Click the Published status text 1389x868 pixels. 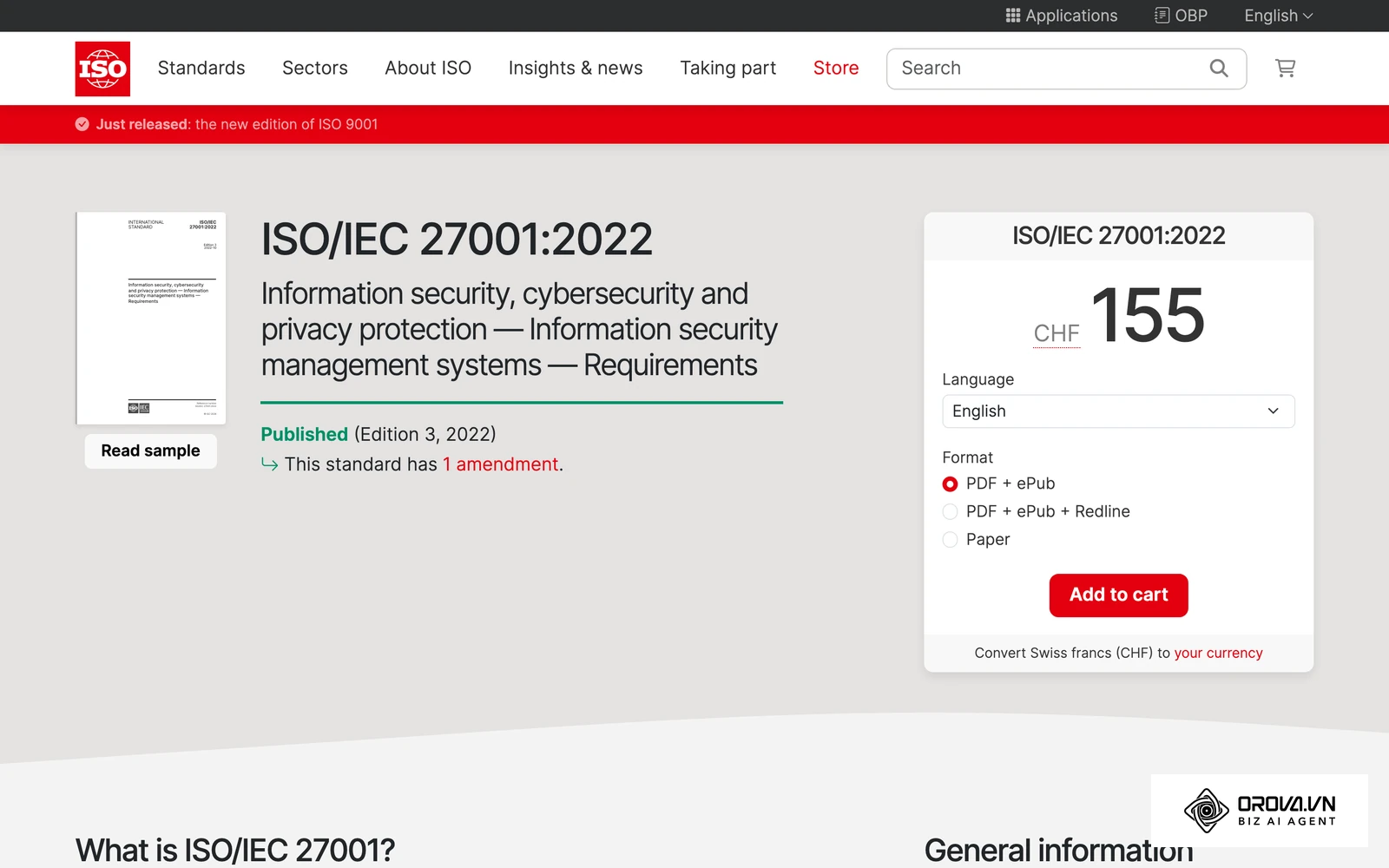[305, 434]
